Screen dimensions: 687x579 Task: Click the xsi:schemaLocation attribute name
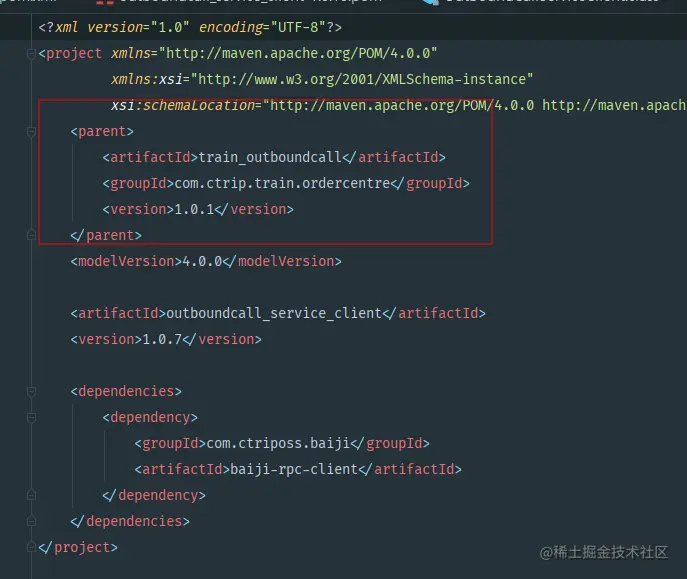pos(182,106)
